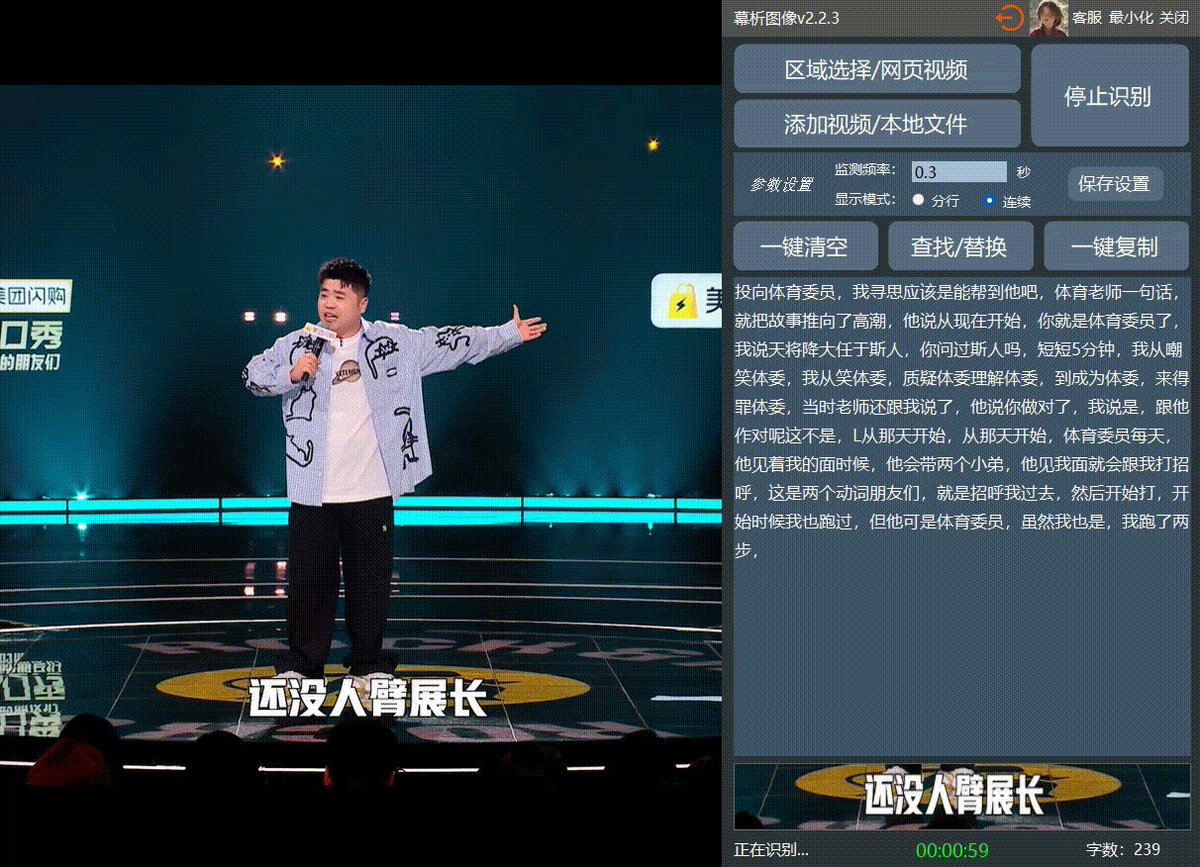Select the 连续 display mode radio

pyautogui.click(x=989, y=200)
